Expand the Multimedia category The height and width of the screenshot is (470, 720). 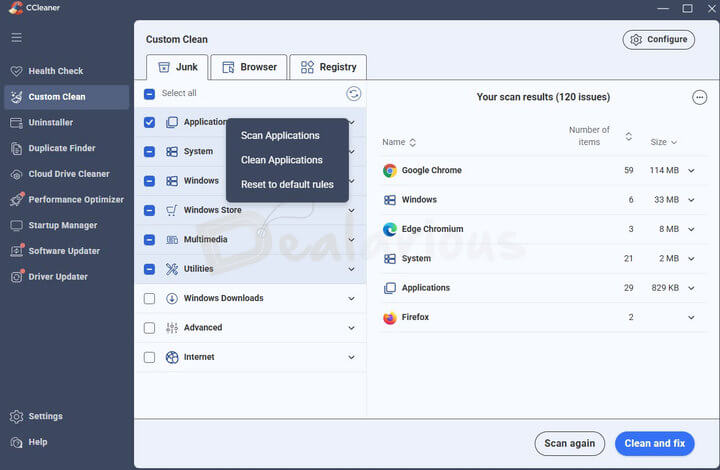[351, 240]
